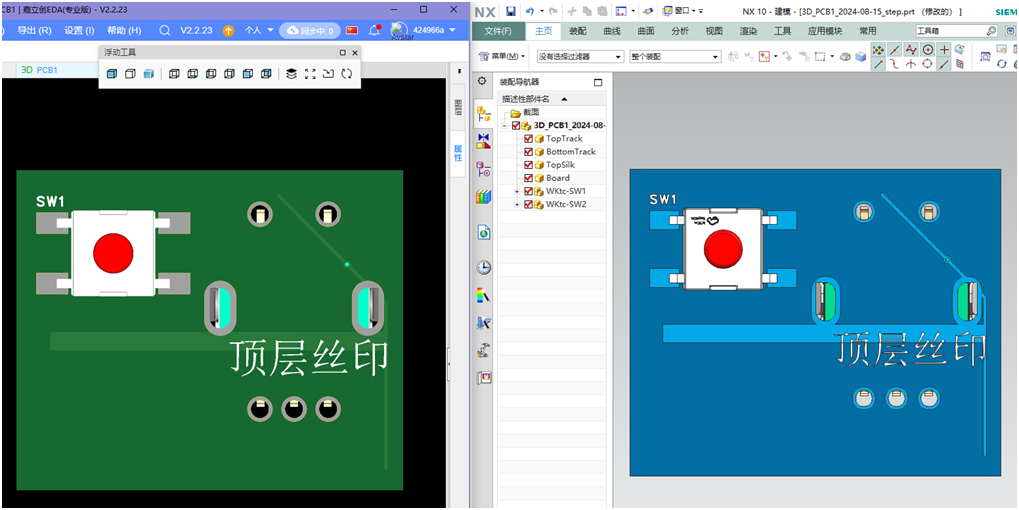Expand the WKtc-SW1 tree node

(x=517, y=191)
